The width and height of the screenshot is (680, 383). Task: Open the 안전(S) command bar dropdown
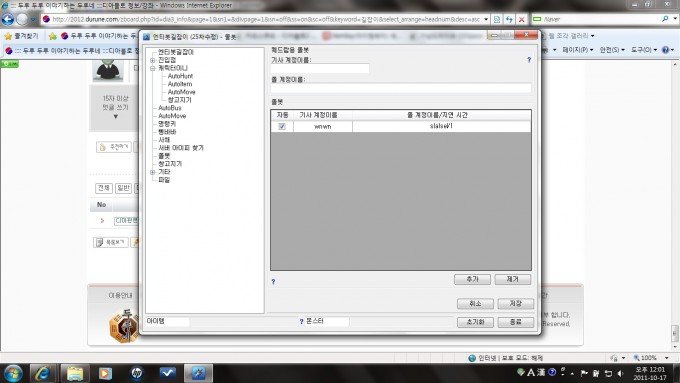coord(612,50)
